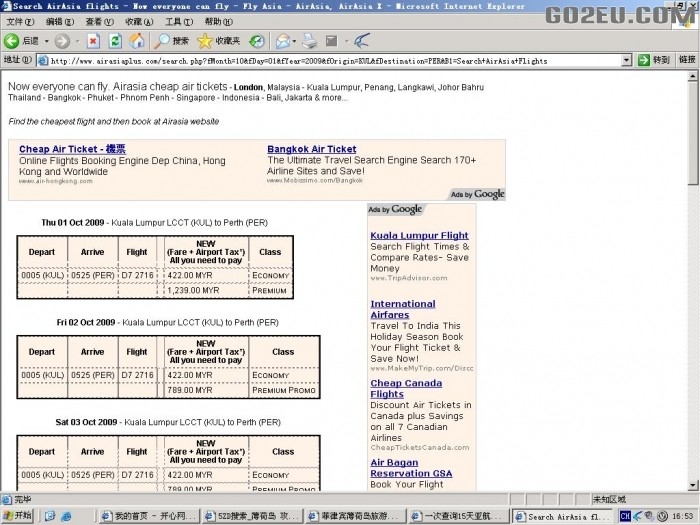Expand the Edit button dropdown arrow
700x525 pixels.
[346, 41]
